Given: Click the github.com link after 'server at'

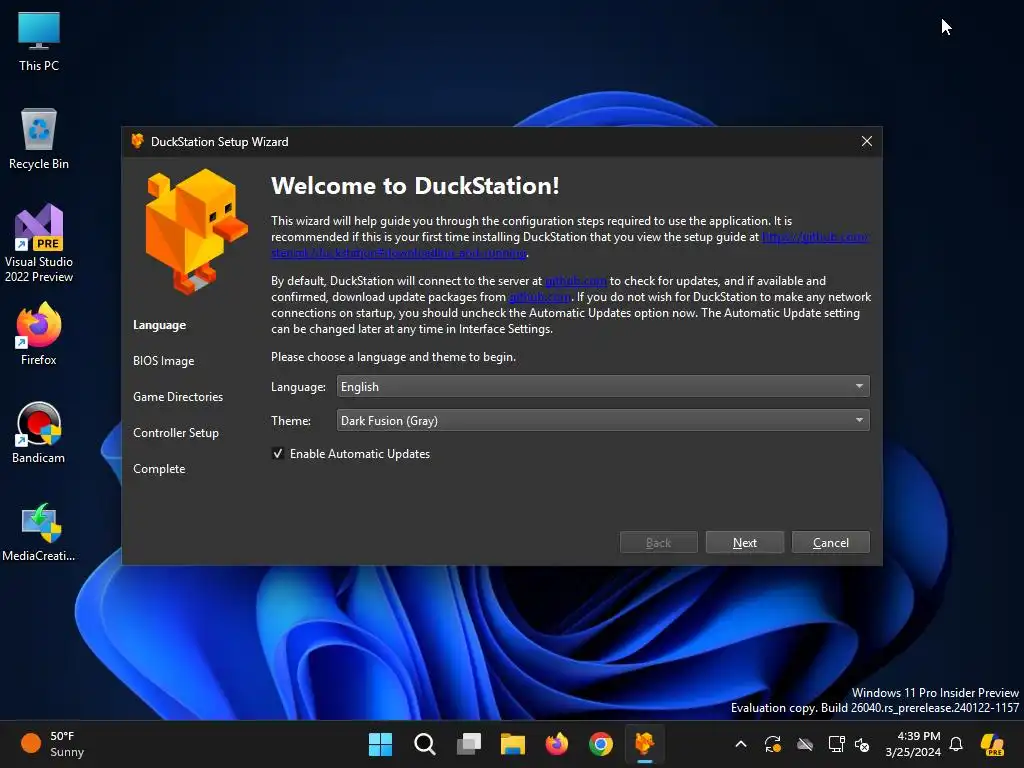Looking at the screenshot, I should click(x=575, y=281).
